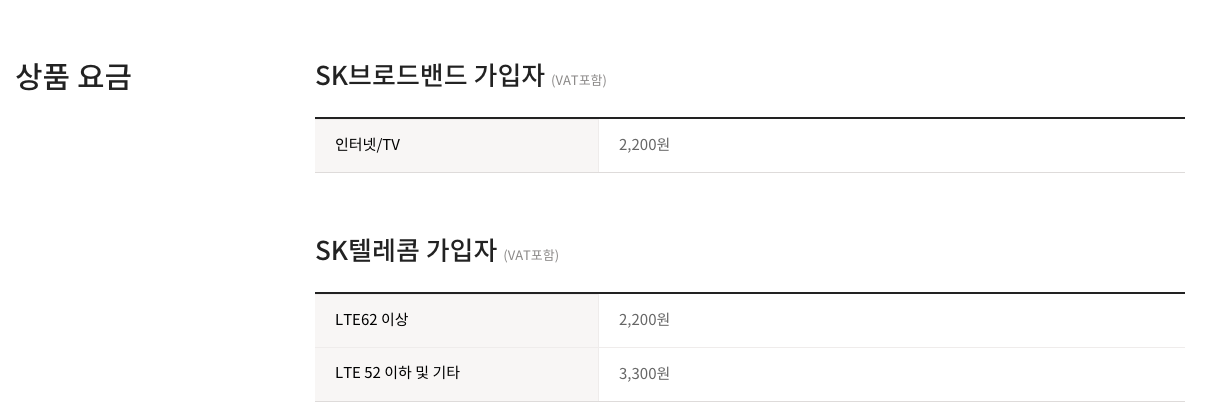
Task: Click the 3,300원 price value
Action: tap(644, 374)
